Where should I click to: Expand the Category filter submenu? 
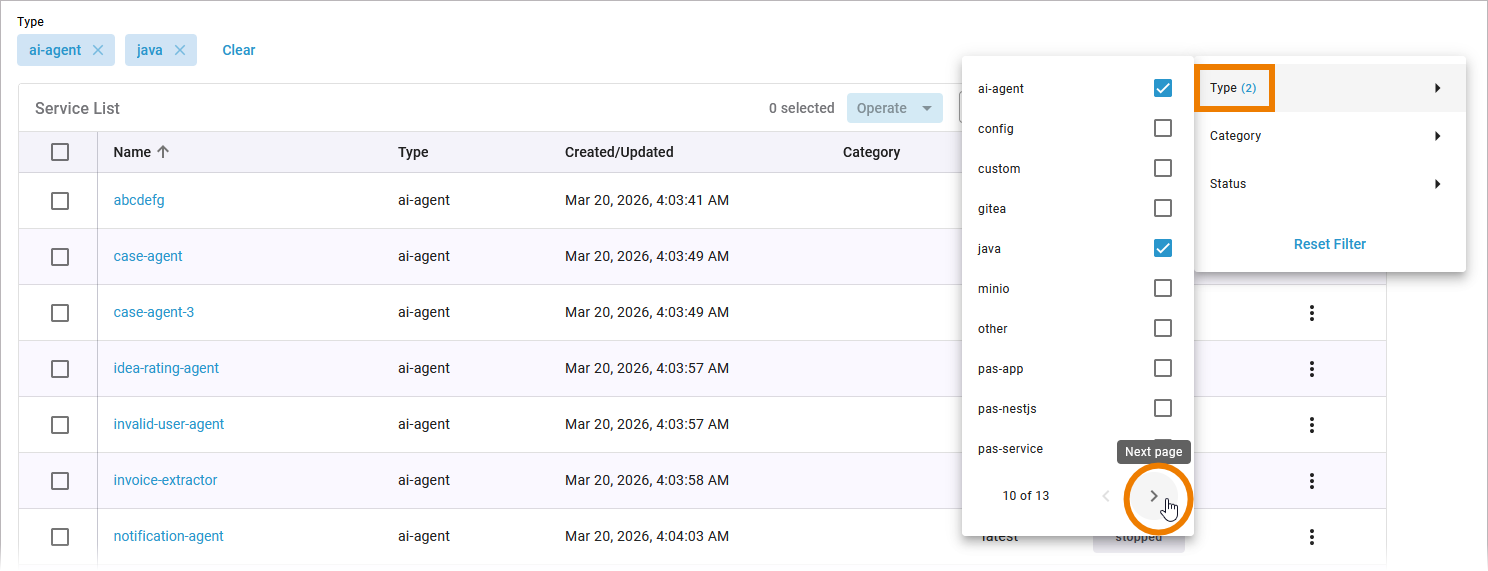[1329, 136]
